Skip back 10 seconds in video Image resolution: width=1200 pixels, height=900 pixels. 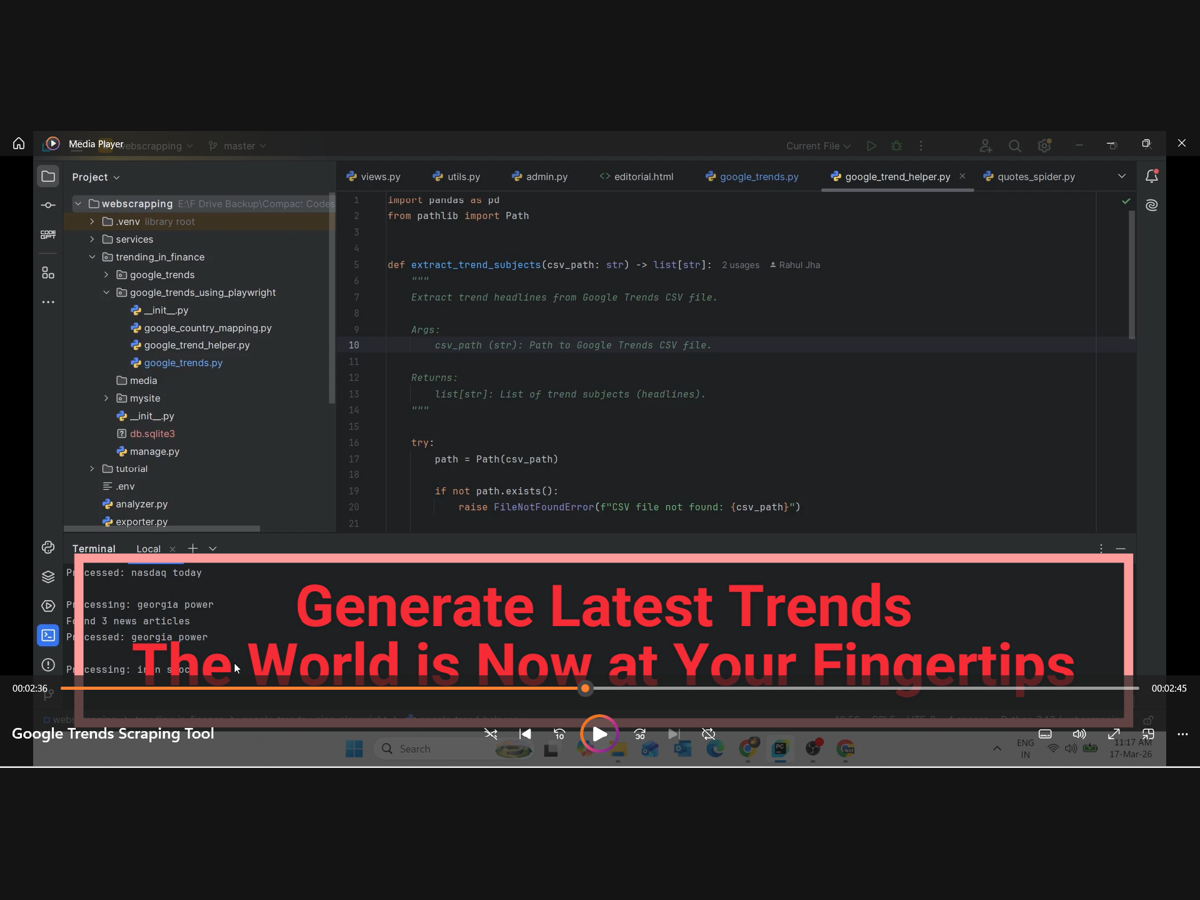[x=559, y=734]
